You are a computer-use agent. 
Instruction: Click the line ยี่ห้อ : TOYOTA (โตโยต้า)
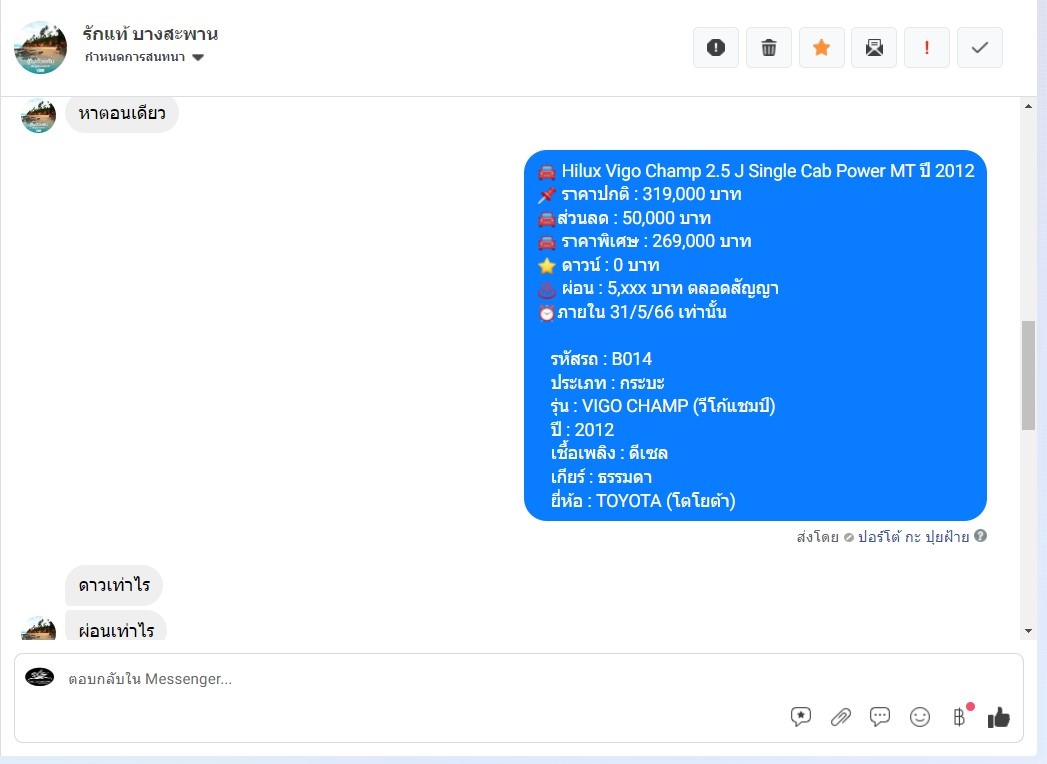[643, 501]
